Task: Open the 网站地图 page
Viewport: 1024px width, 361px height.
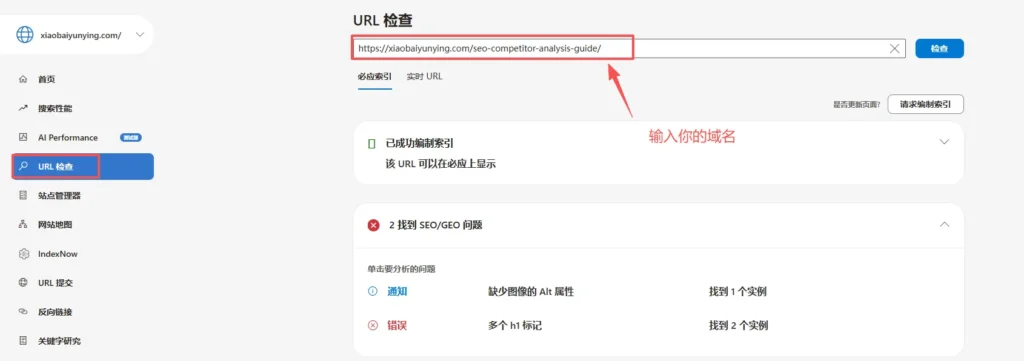Action: [55, 225]
